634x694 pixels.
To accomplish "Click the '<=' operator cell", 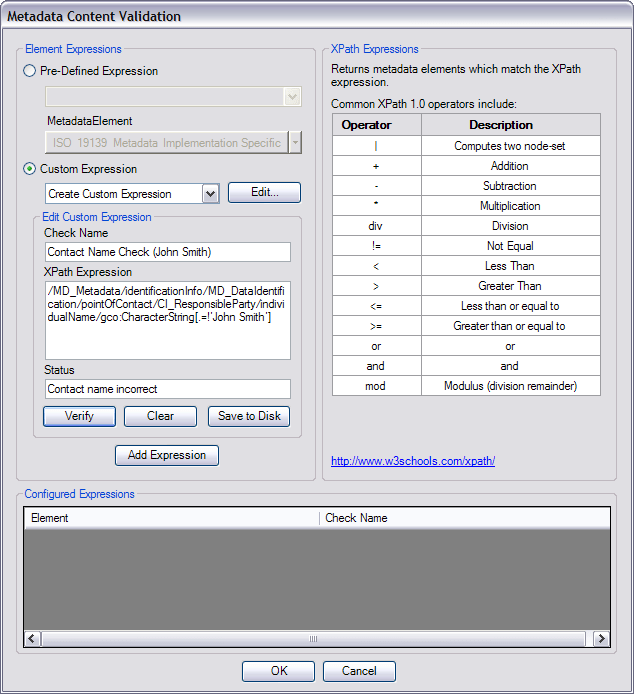I will click(376, 306).
